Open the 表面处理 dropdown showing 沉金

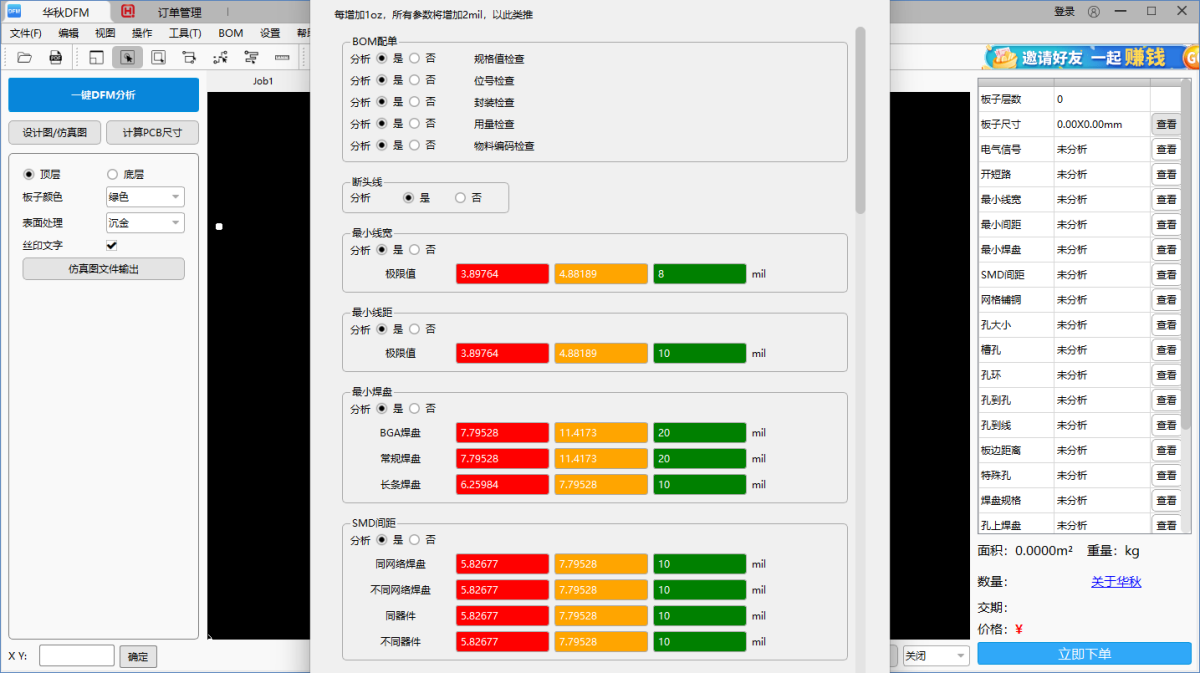(145, 222)
